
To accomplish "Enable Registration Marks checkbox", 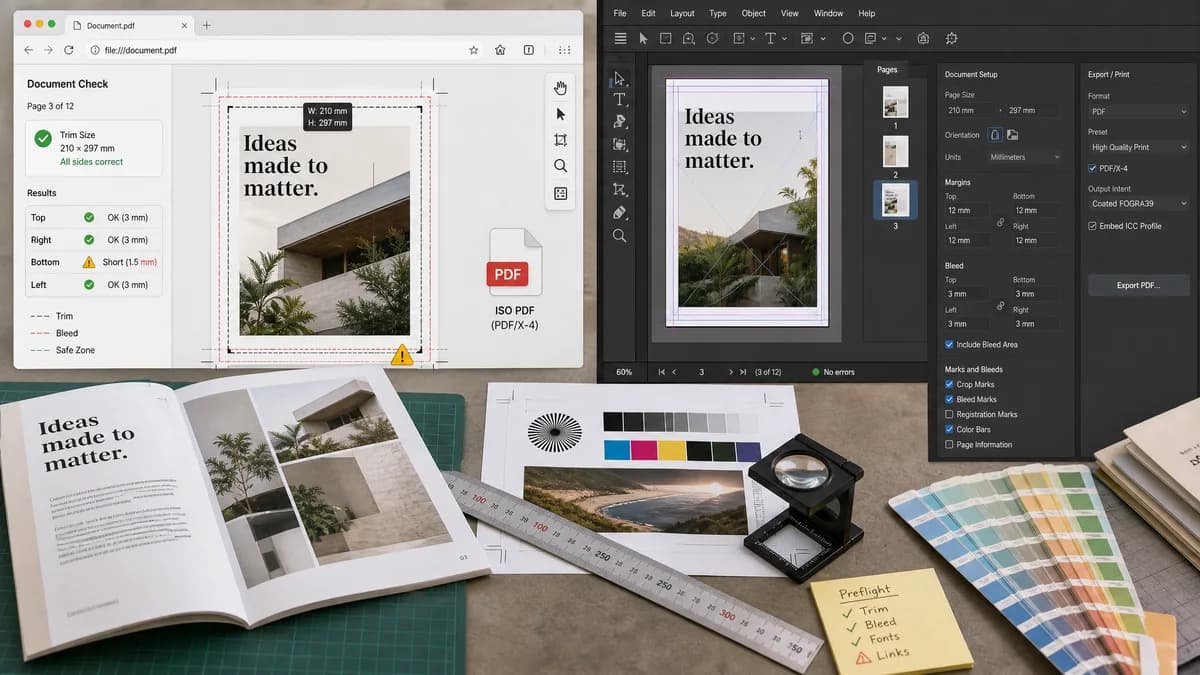I will [949, 414].
